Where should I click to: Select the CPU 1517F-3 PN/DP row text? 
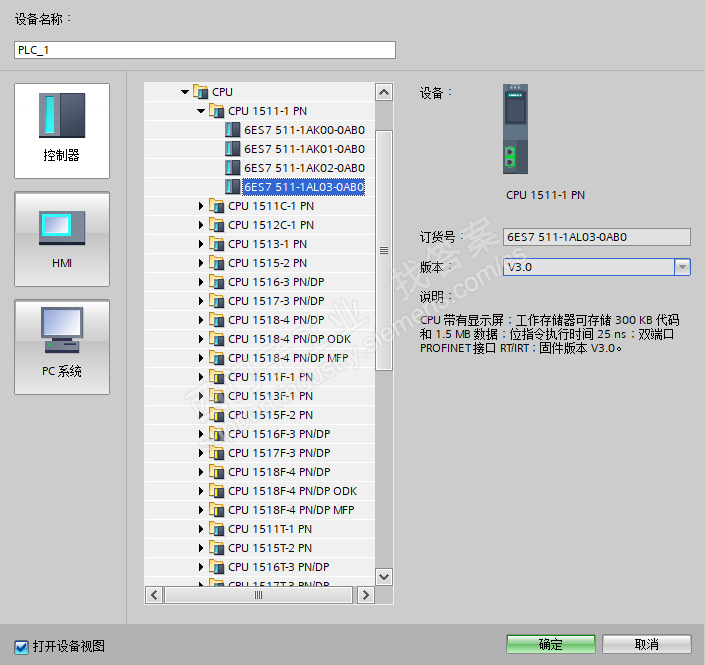coord(279,453)
